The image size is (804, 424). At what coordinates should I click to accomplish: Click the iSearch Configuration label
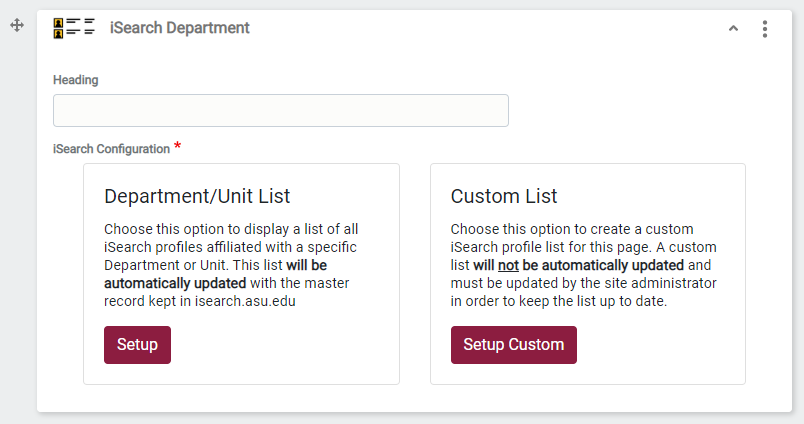(x=111, y=149)
